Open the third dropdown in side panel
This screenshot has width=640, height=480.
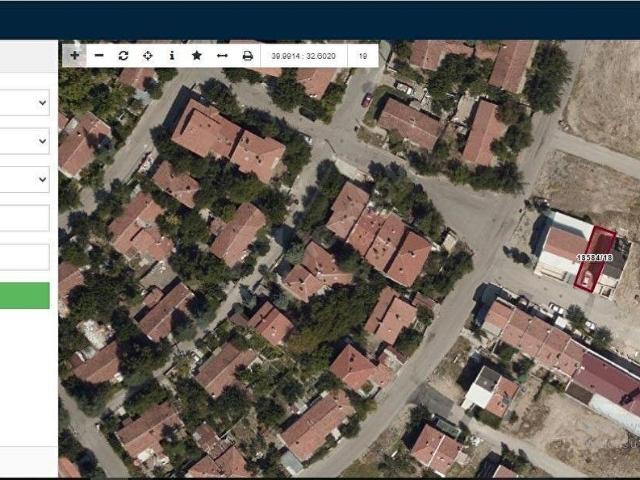point(24,179)
